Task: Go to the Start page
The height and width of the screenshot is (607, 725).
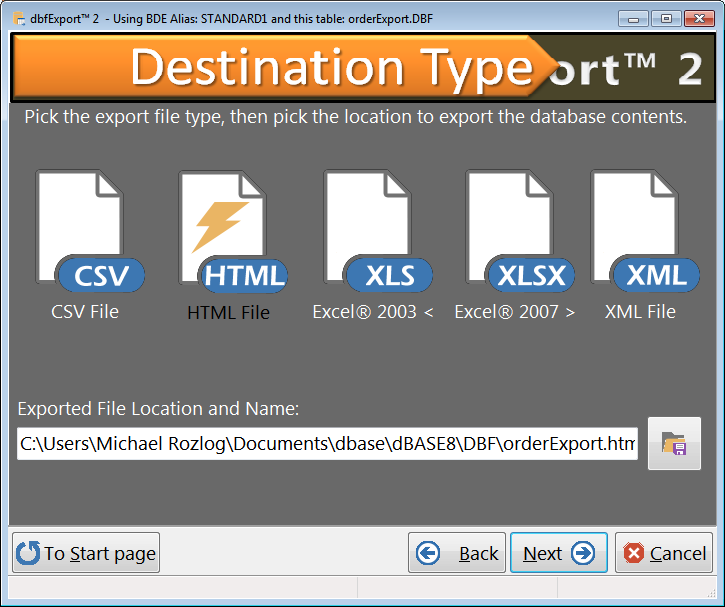Action: tap(86, 552)
